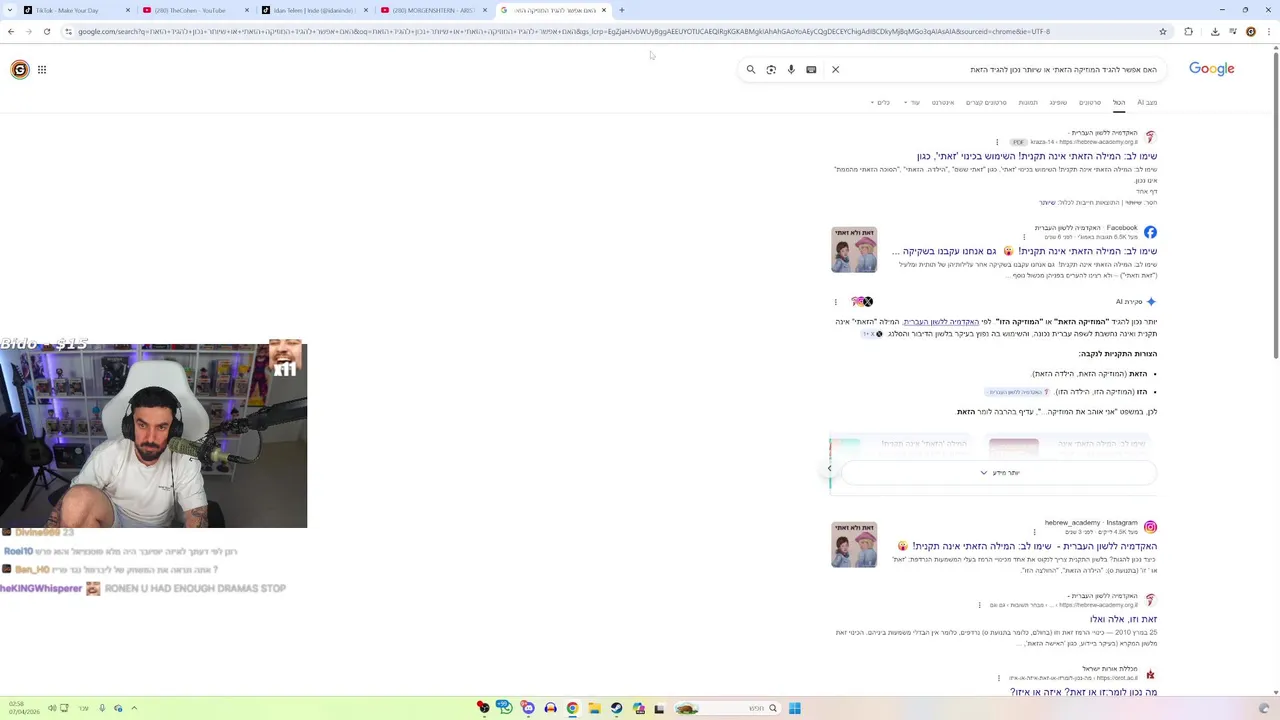Open on-screen keyboard input tool in search bar
Viewport: 1280px width, 720px height.
coord(811,70)
